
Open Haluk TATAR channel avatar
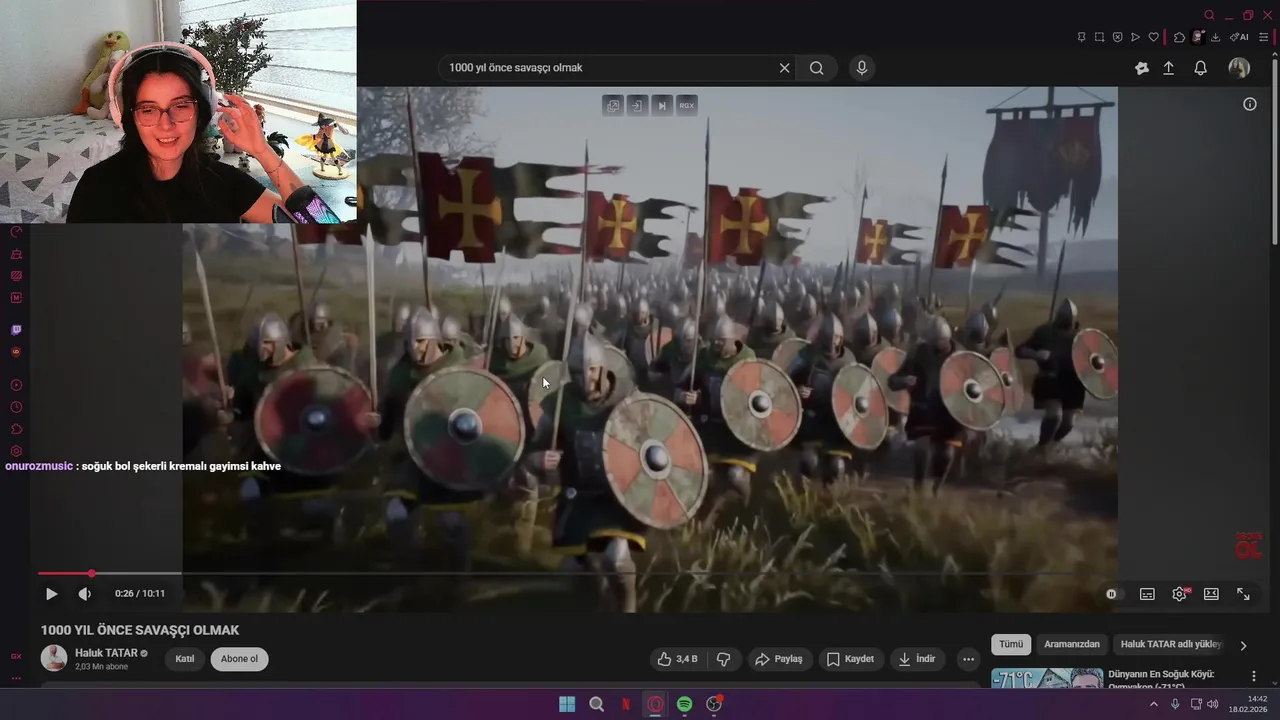click(x=54, y=658)
